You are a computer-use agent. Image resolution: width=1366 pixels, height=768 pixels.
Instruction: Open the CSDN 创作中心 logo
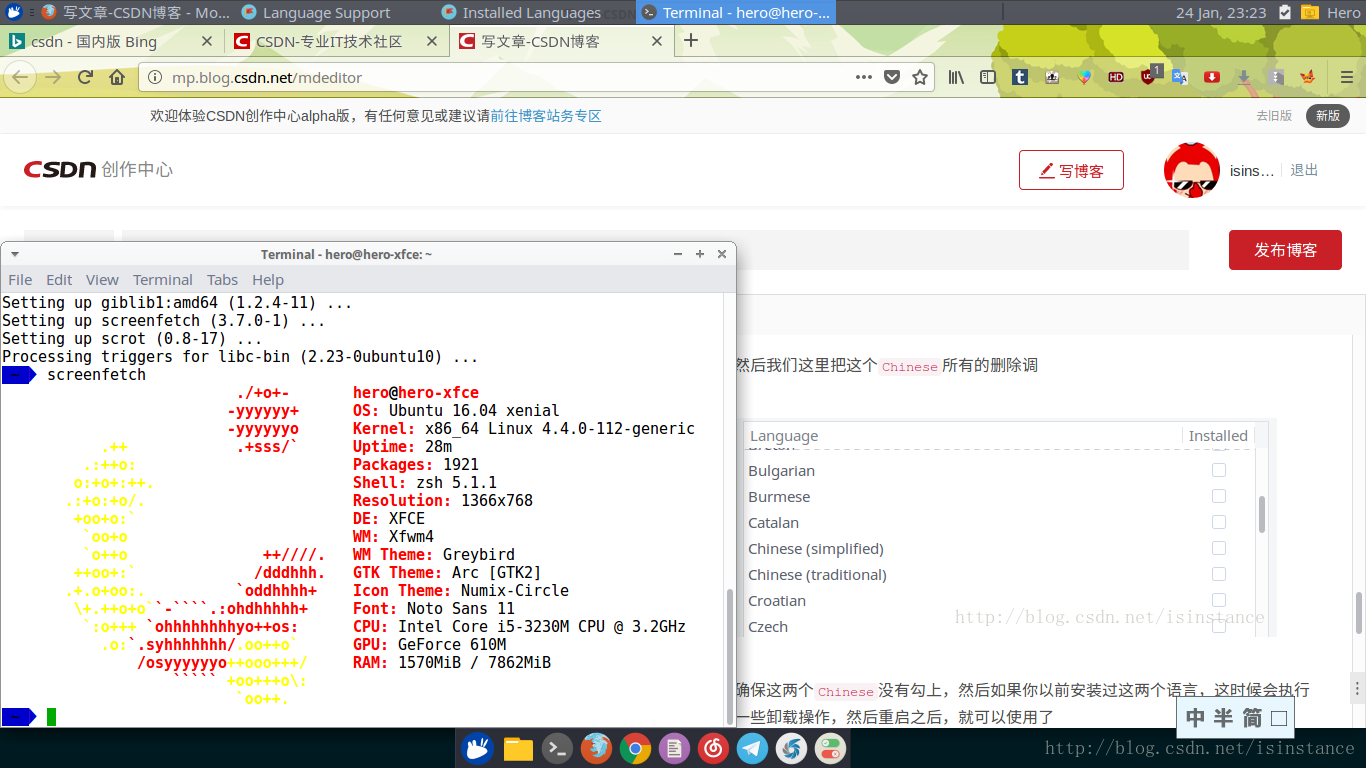pyautogui.click(x=98, y=170)
